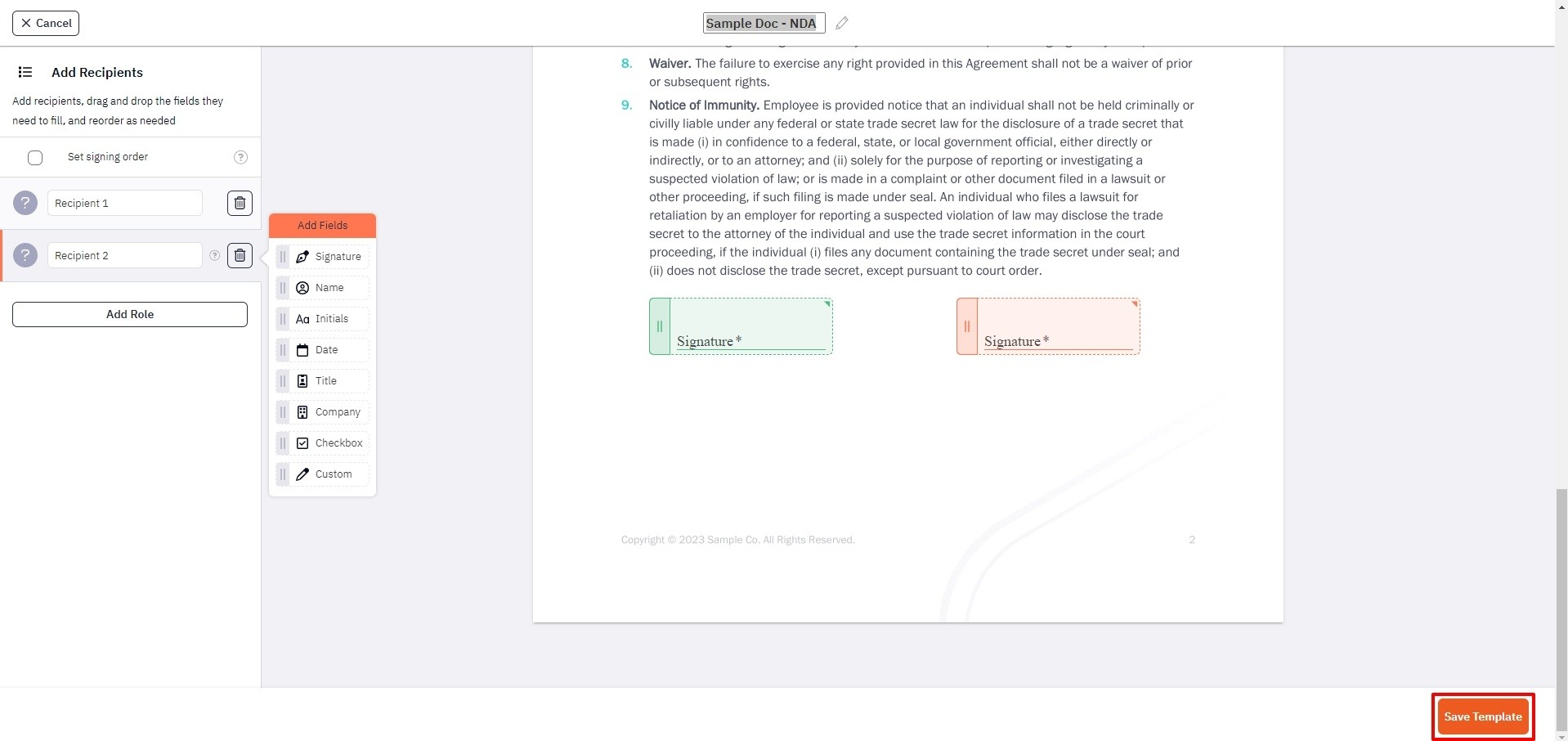Select the Company field icon
This screenshot has width=1568, height=741.
point(302,411)
